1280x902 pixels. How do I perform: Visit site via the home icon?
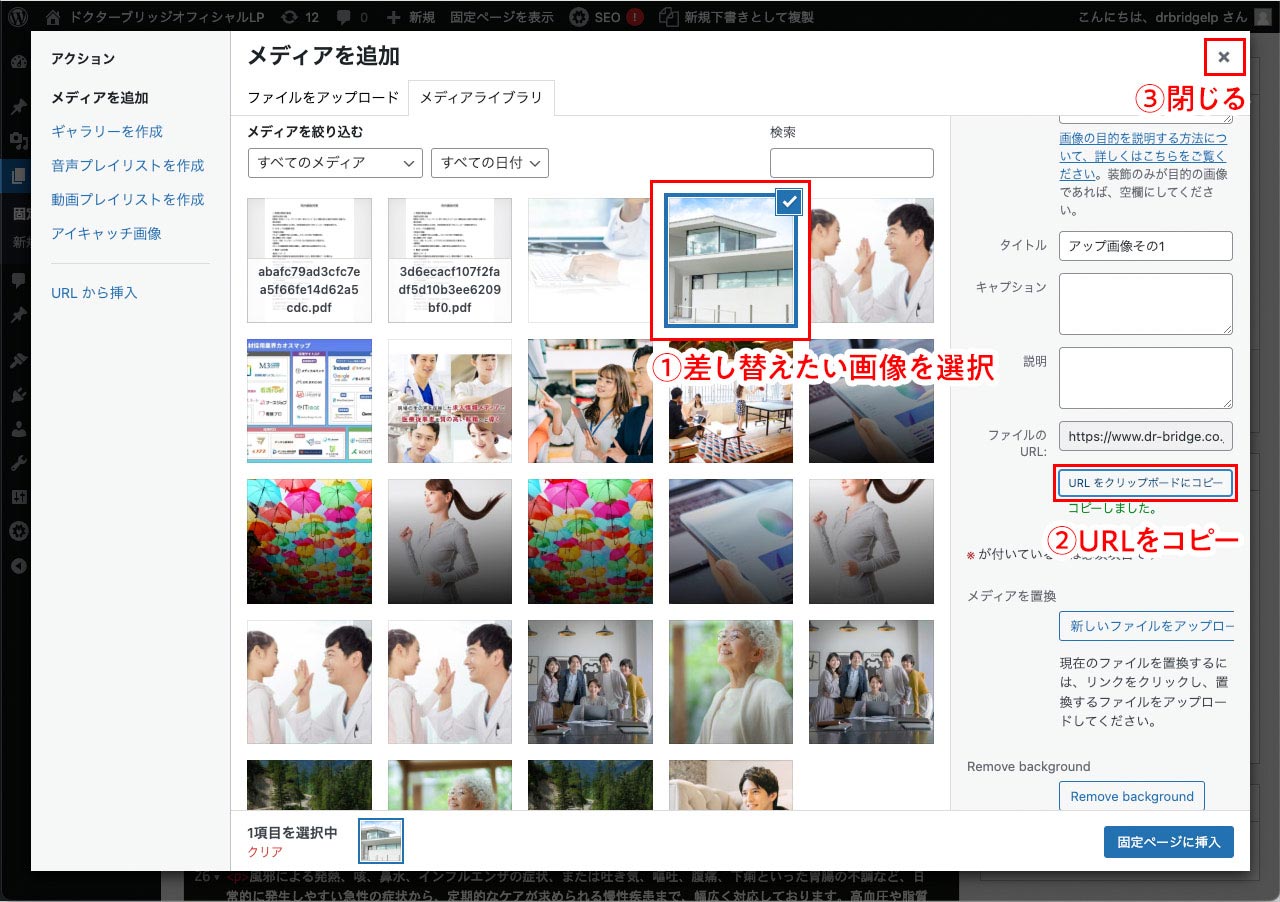pyautogui.click(x=53, y=17)
